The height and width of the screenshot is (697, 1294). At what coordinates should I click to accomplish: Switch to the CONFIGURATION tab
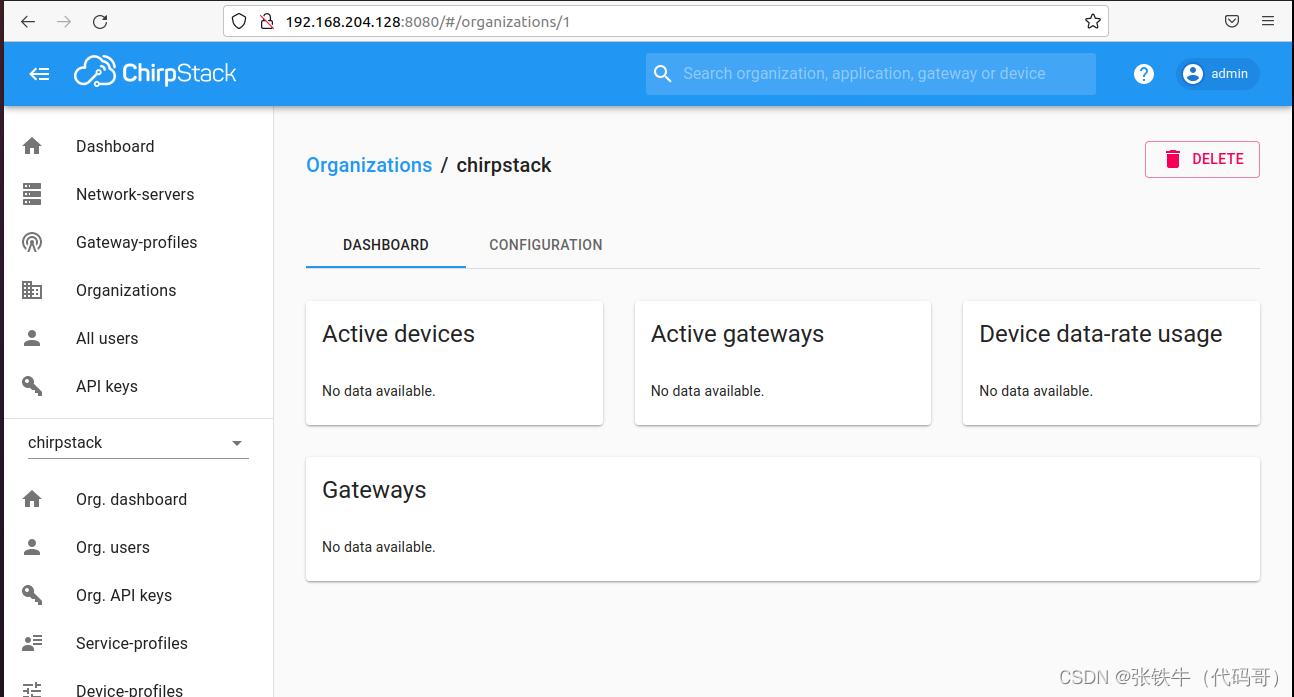(x=545, y=245)
